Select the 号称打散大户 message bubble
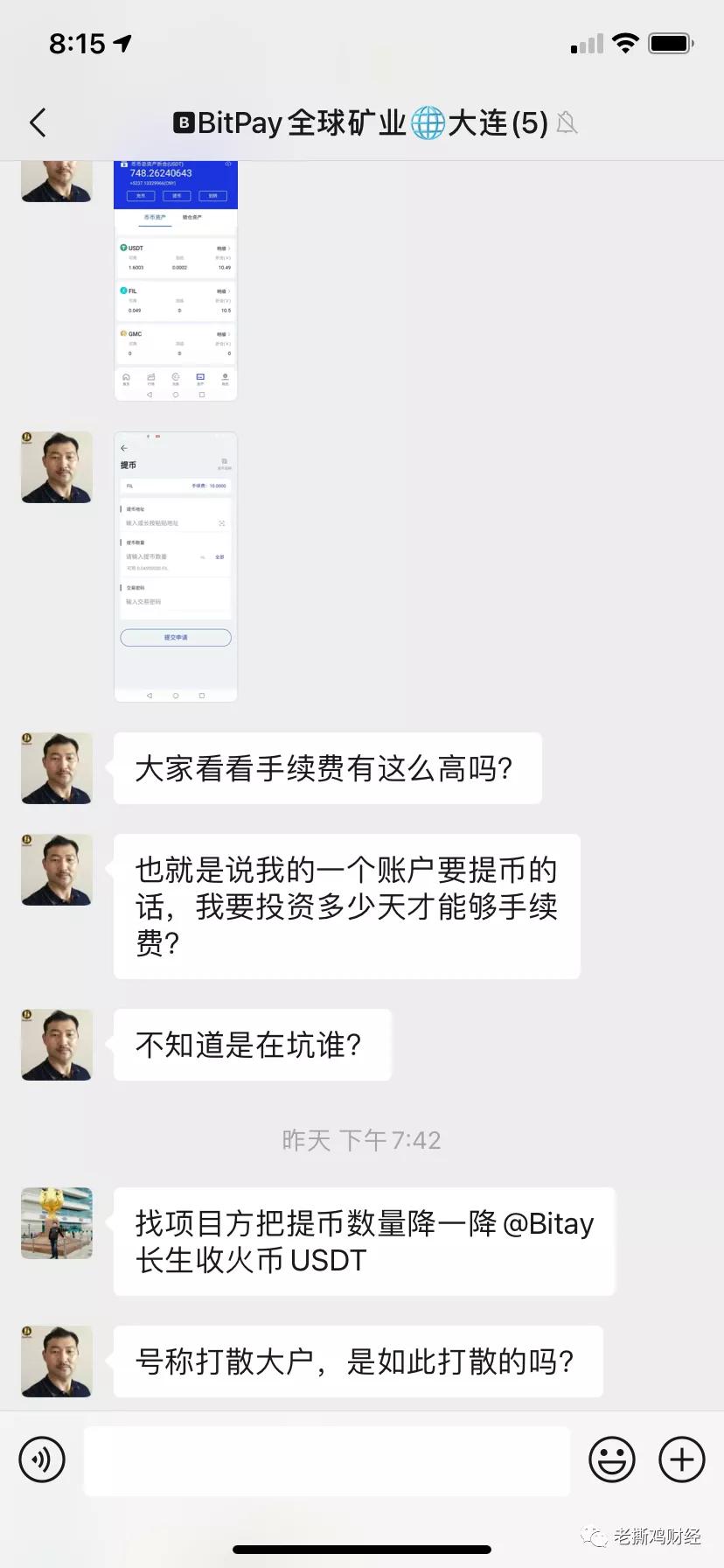The height and width of the screenshot is (1568, 724). pos(359,1361)
